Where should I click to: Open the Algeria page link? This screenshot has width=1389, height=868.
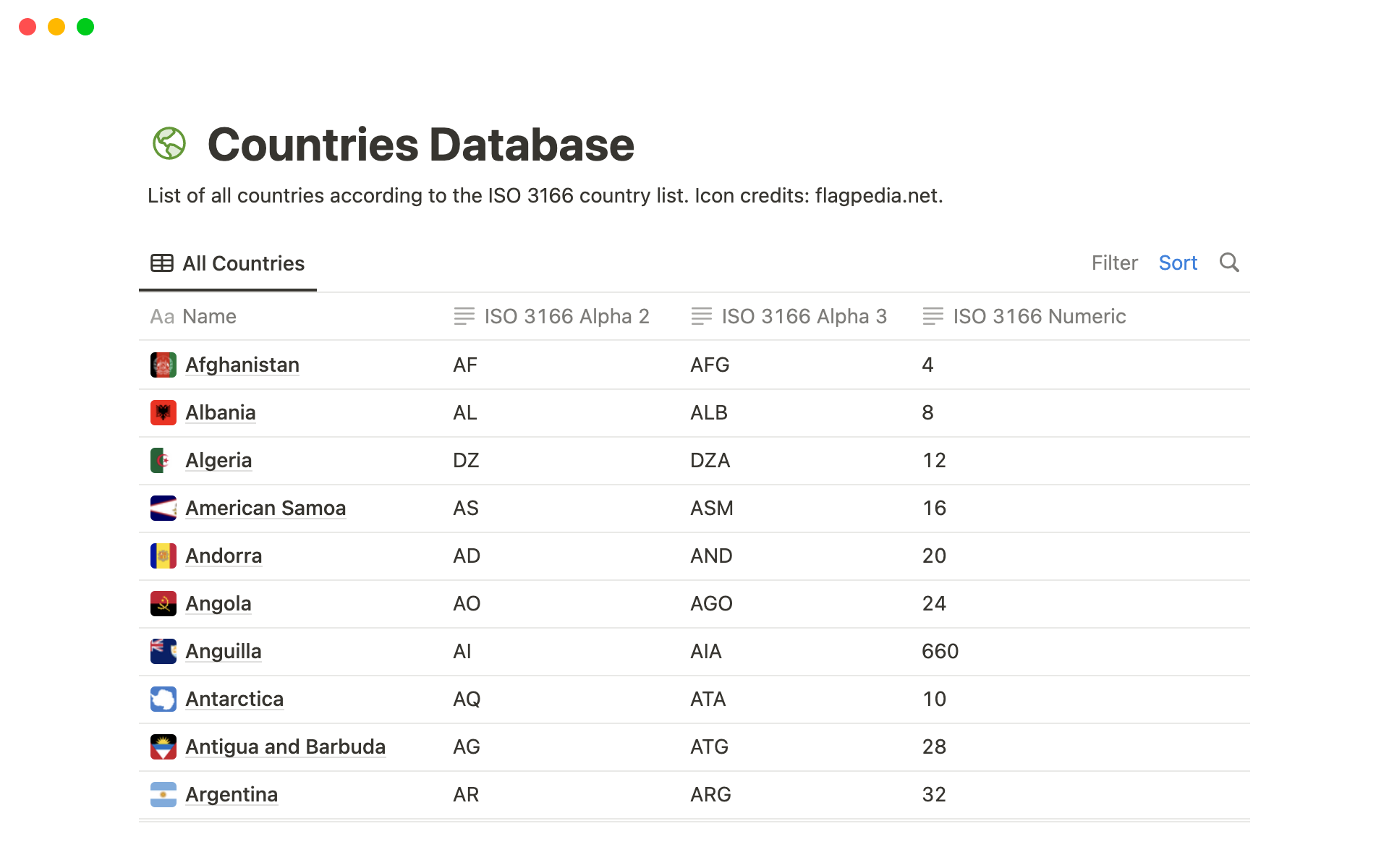point(218,461)
